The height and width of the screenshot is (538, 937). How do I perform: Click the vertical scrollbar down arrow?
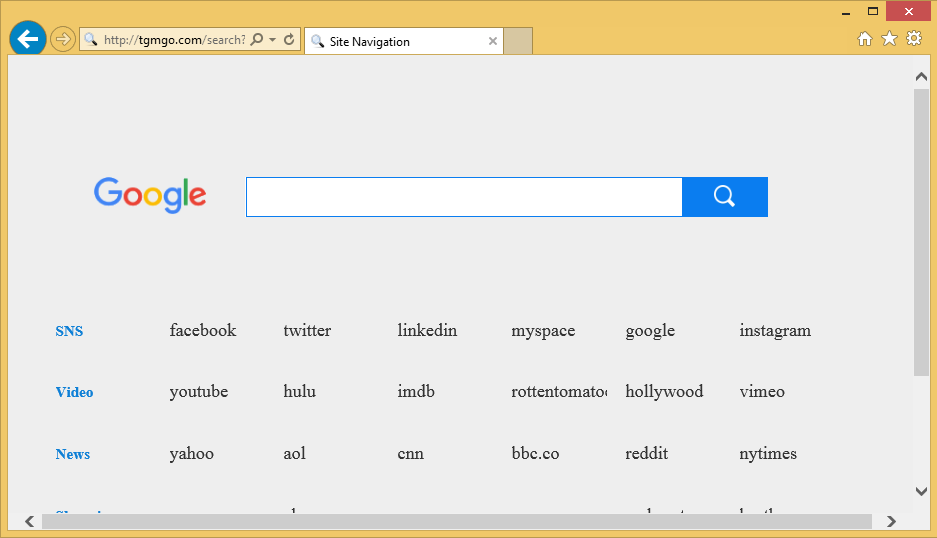tap(921, 491)
